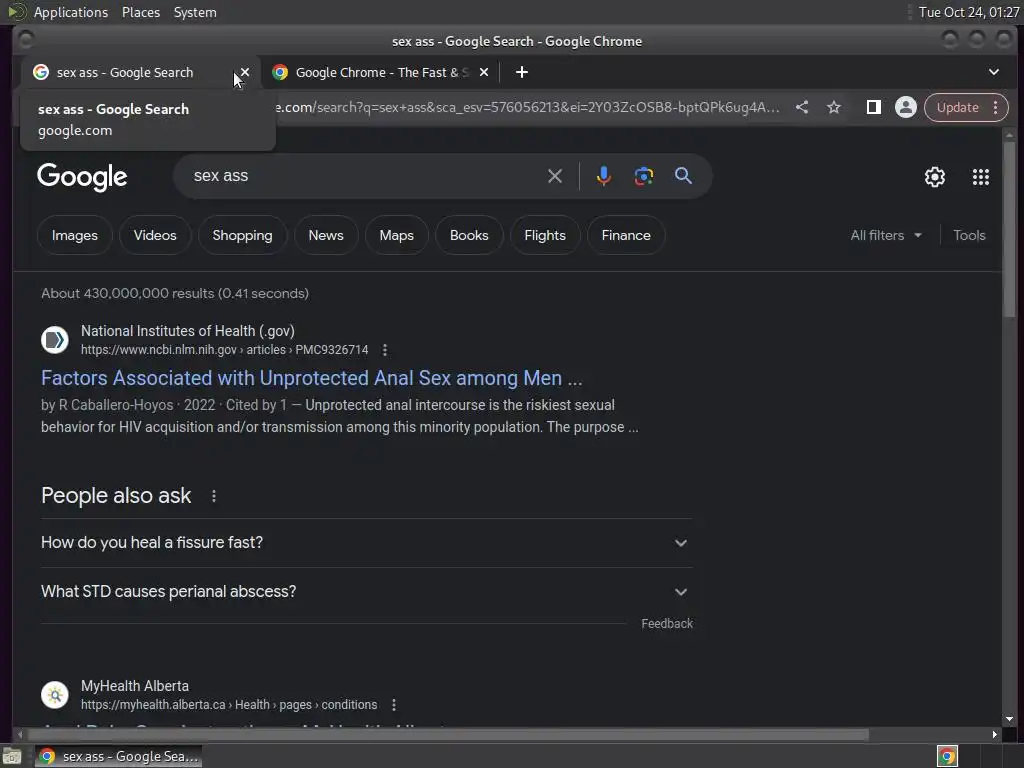Viewport: 1024px width, 768px height.
Task: Filter results by Maps
Action: pyautogui.click(x=396, y=235)
